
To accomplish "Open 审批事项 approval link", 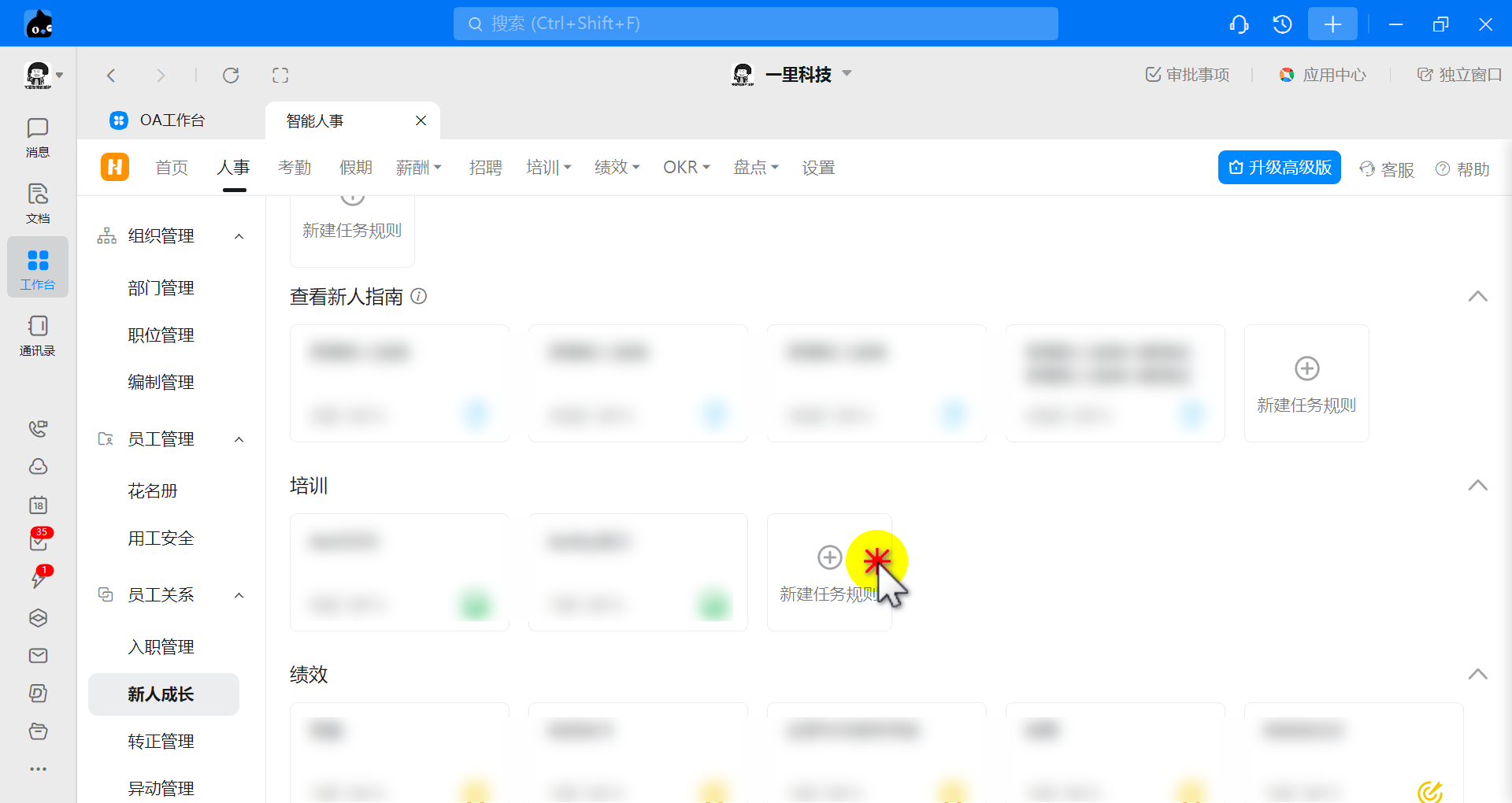I will tap(1188, 75).
